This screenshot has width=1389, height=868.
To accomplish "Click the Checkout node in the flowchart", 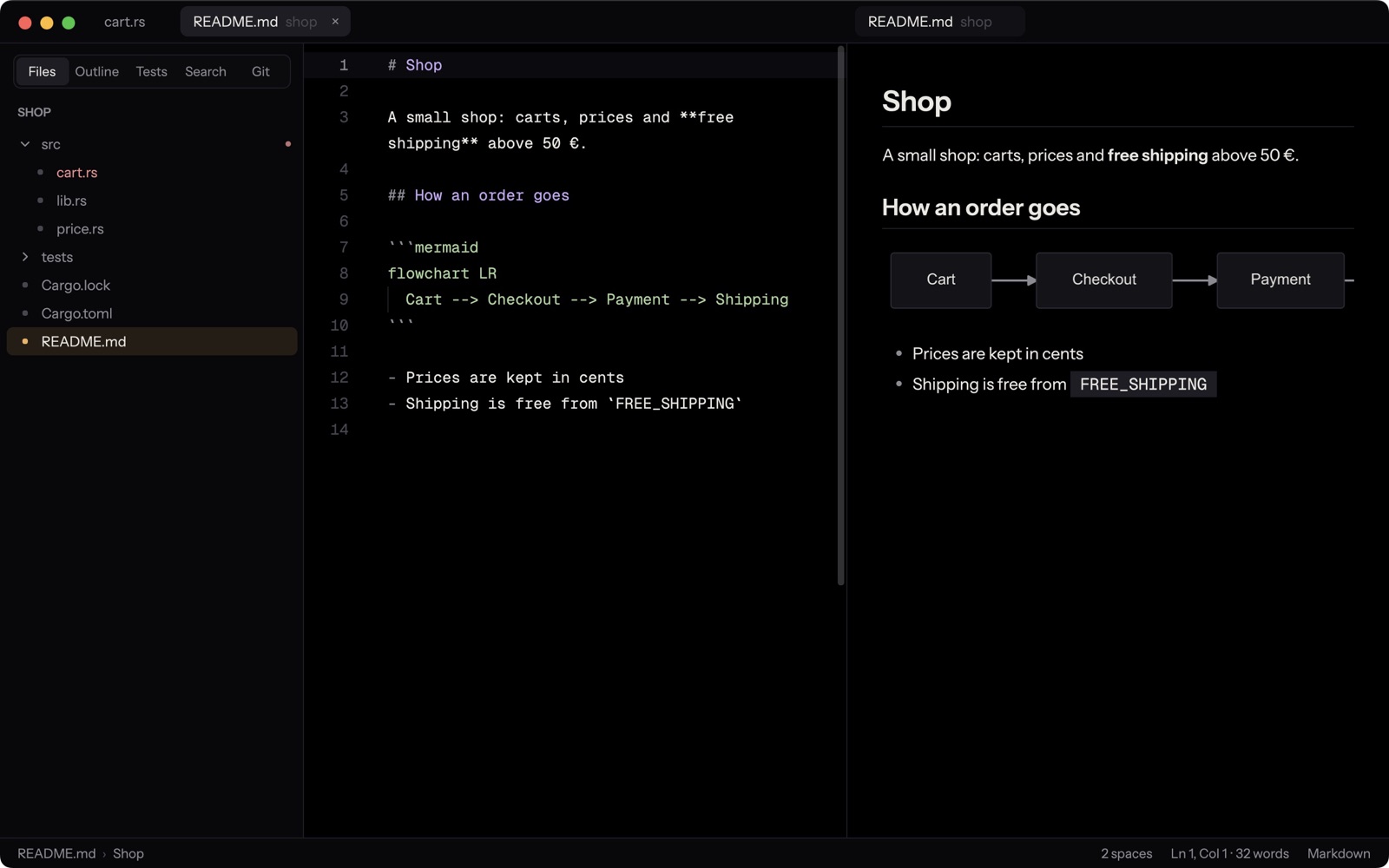I will [1103, 279].
